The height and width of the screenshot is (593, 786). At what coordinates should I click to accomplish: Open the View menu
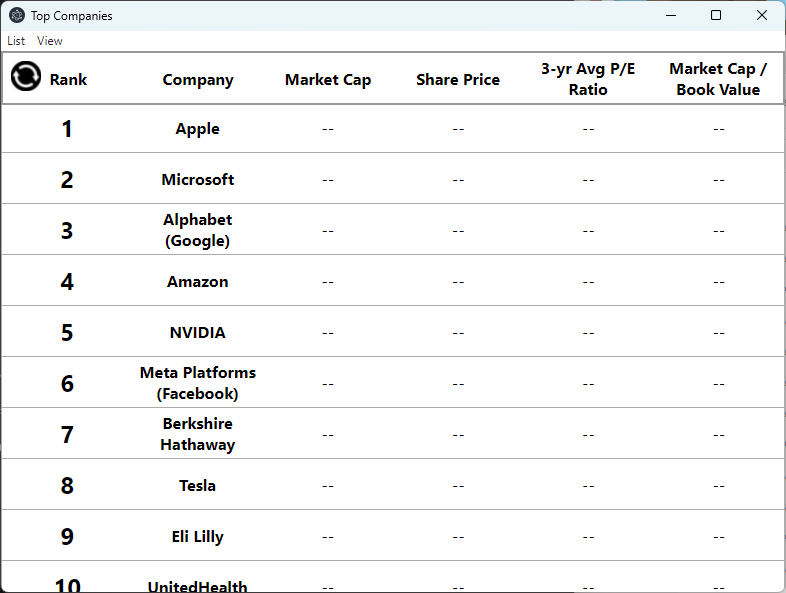49,41
